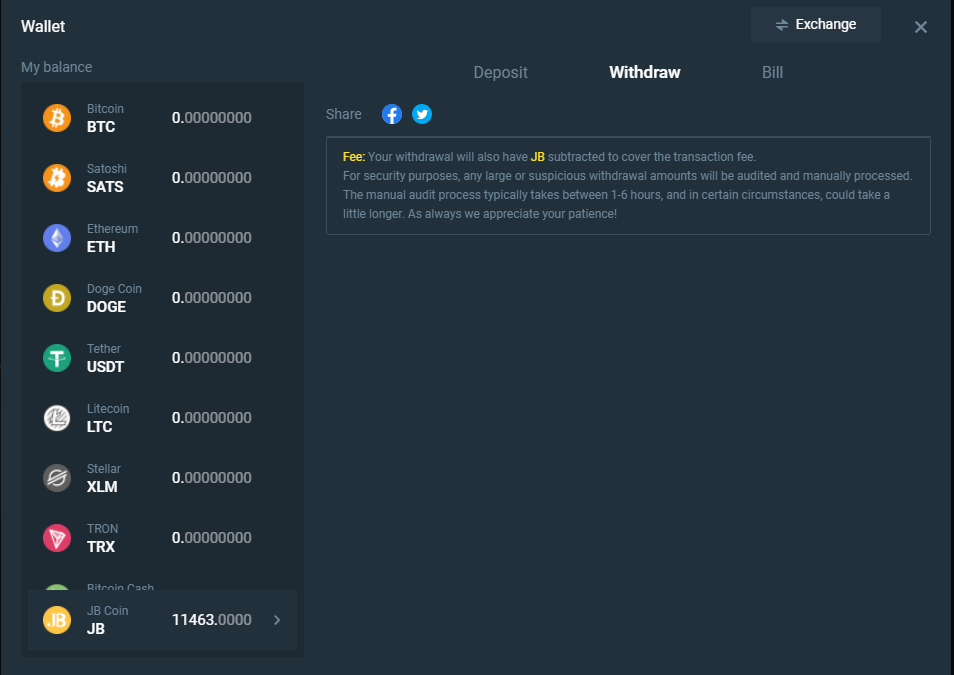Select the TRON TRX icon
Viewport: 954px width, 675px height.
(57, 538)
